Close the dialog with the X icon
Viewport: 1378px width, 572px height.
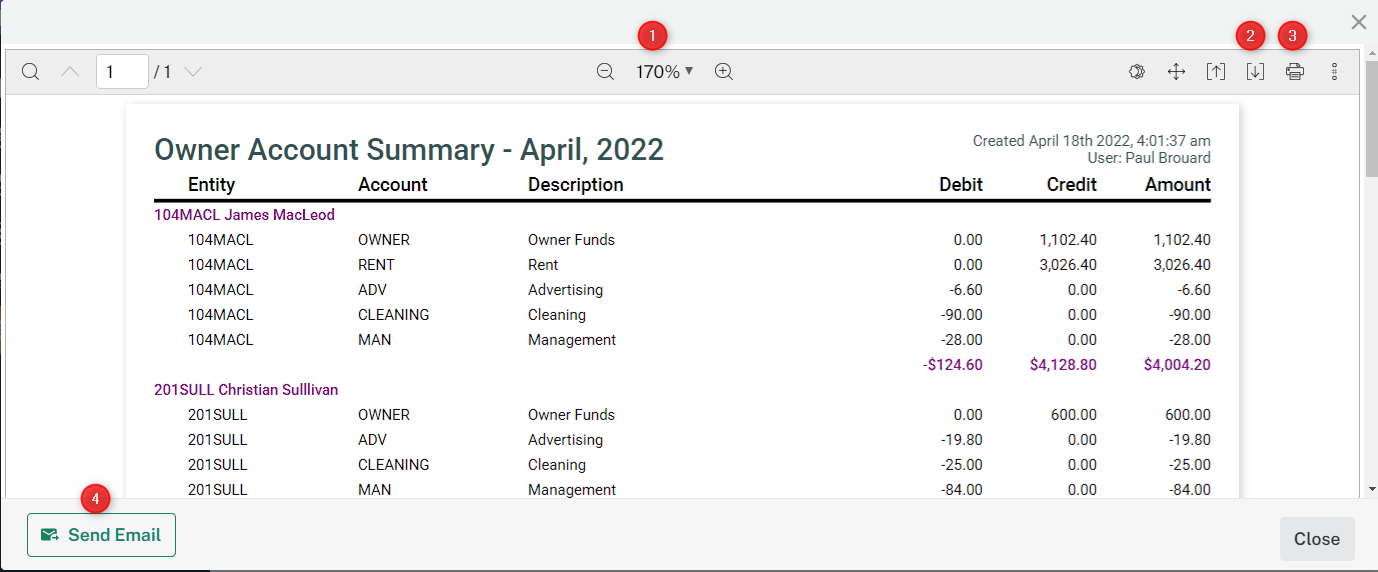click(x=1358, y=22)
